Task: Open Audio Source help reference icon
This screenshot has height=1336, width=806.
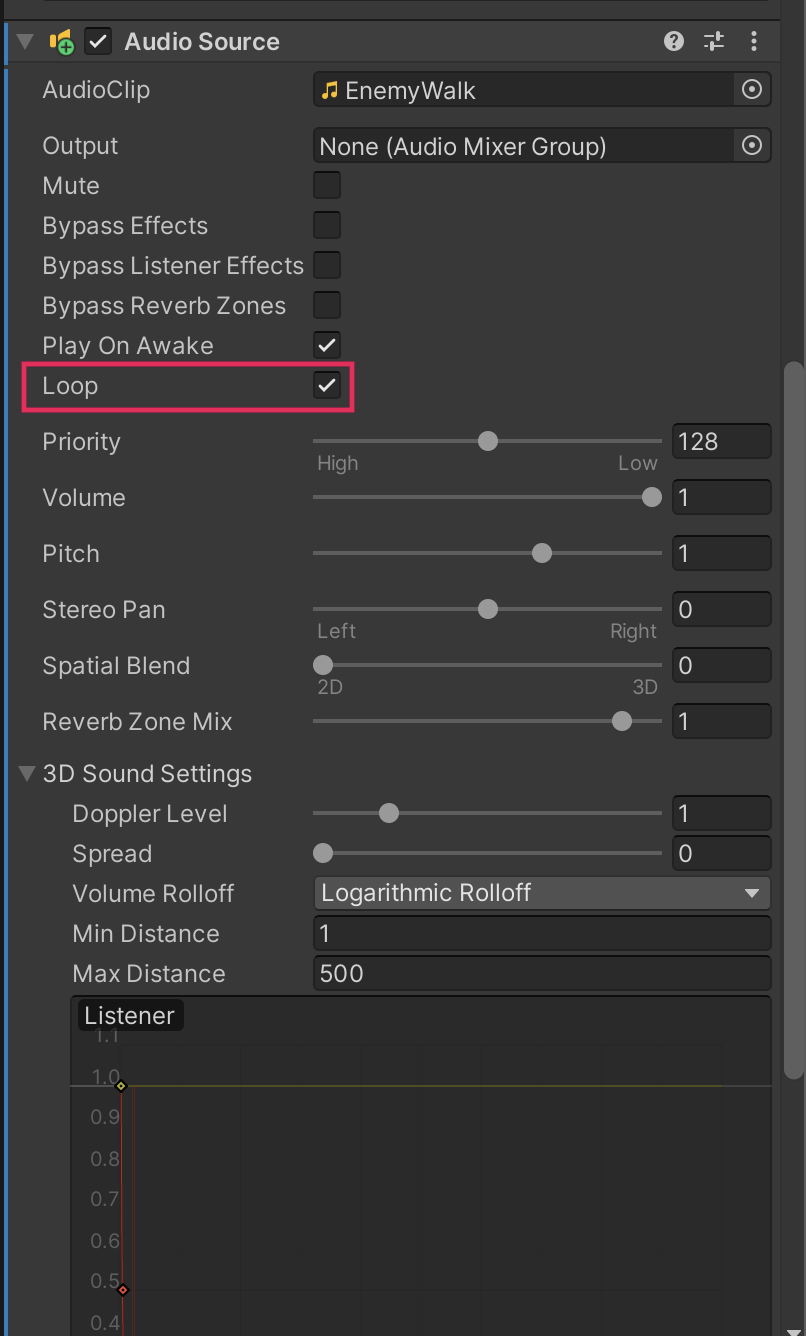Action: [674, 41]
